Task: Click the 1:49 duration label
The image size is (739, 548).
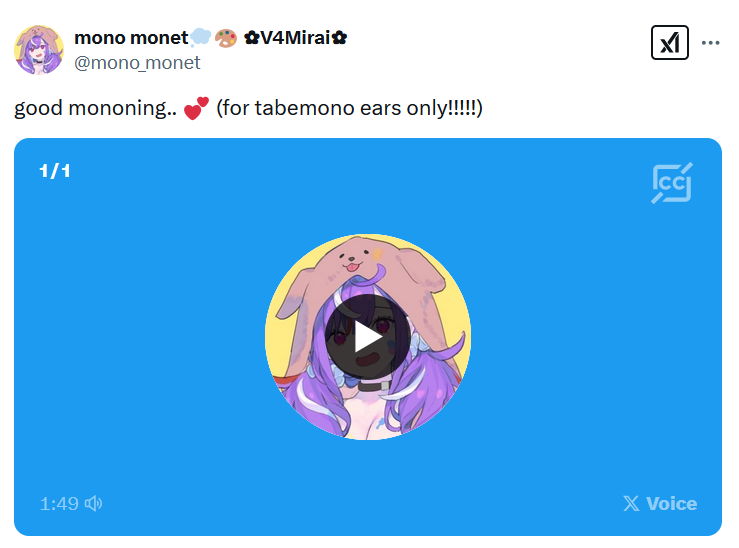Action: [59, 504]
